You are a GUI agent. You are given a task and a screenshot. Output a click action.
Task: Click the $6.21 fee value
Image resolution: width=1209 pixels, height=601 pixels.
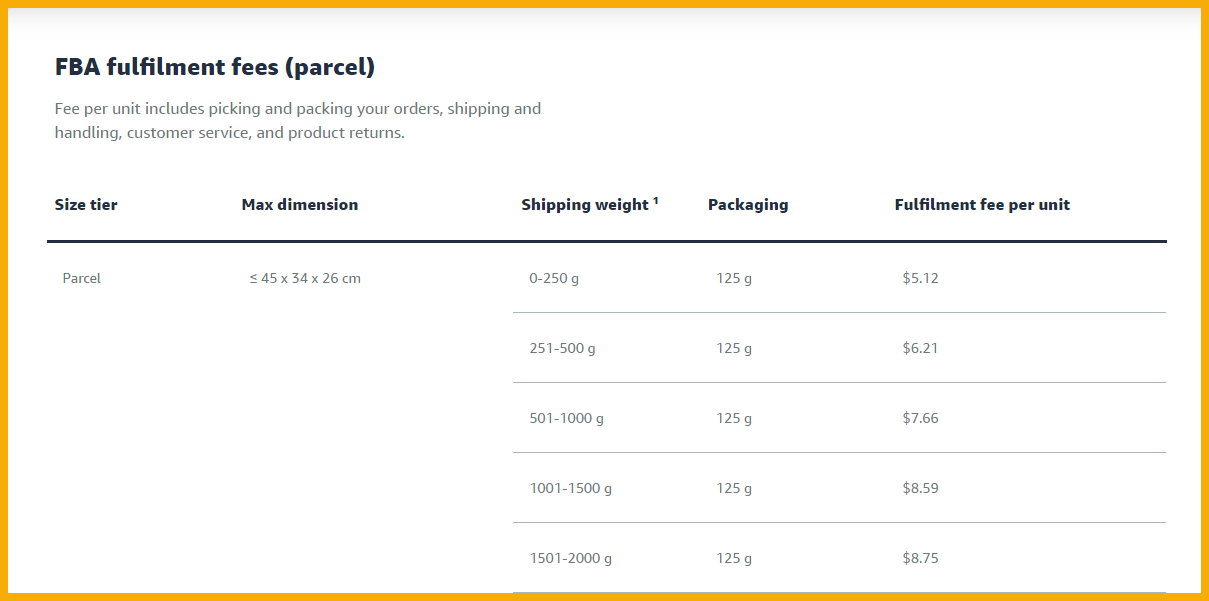[x=920, y=349]
